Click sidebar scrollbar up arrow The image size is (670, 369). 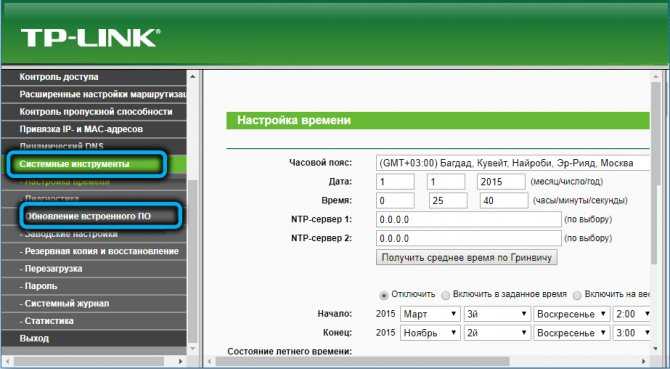[192, 77]
